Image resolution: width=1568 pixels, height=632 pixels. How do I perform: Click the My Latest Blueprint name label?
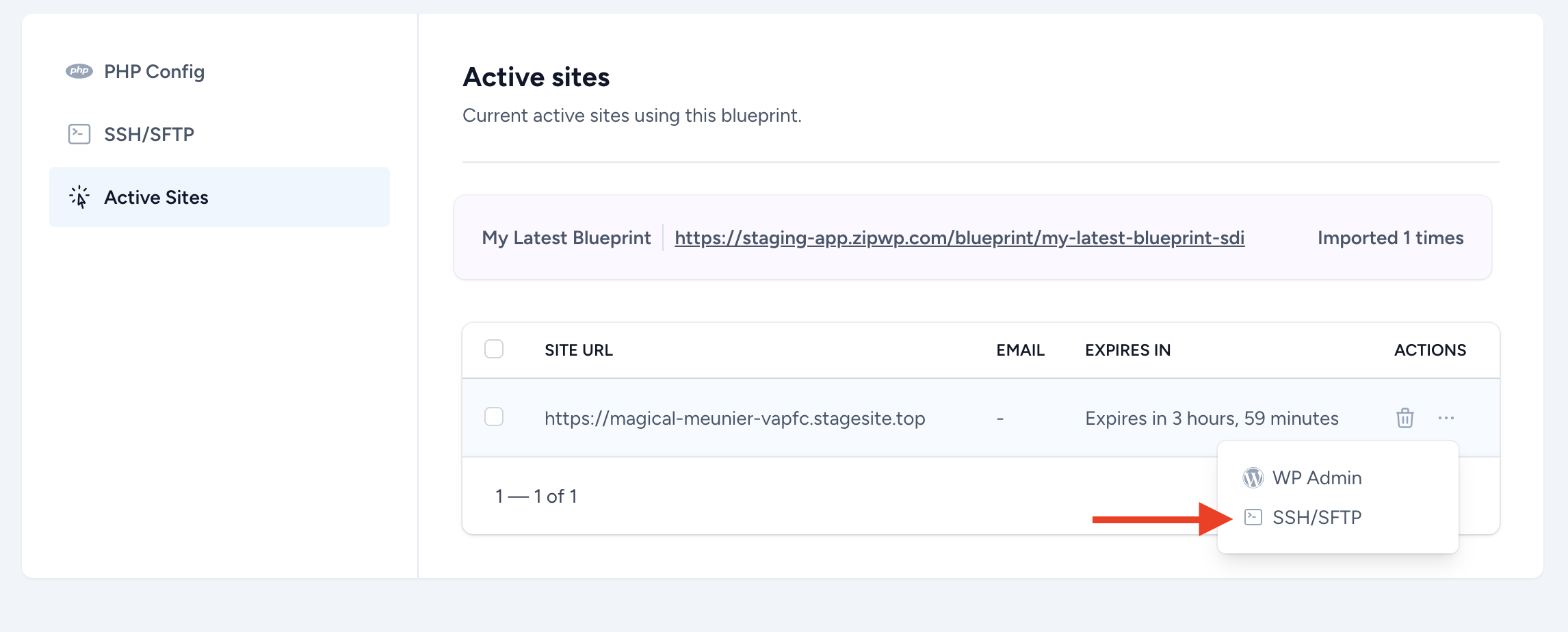566,237
